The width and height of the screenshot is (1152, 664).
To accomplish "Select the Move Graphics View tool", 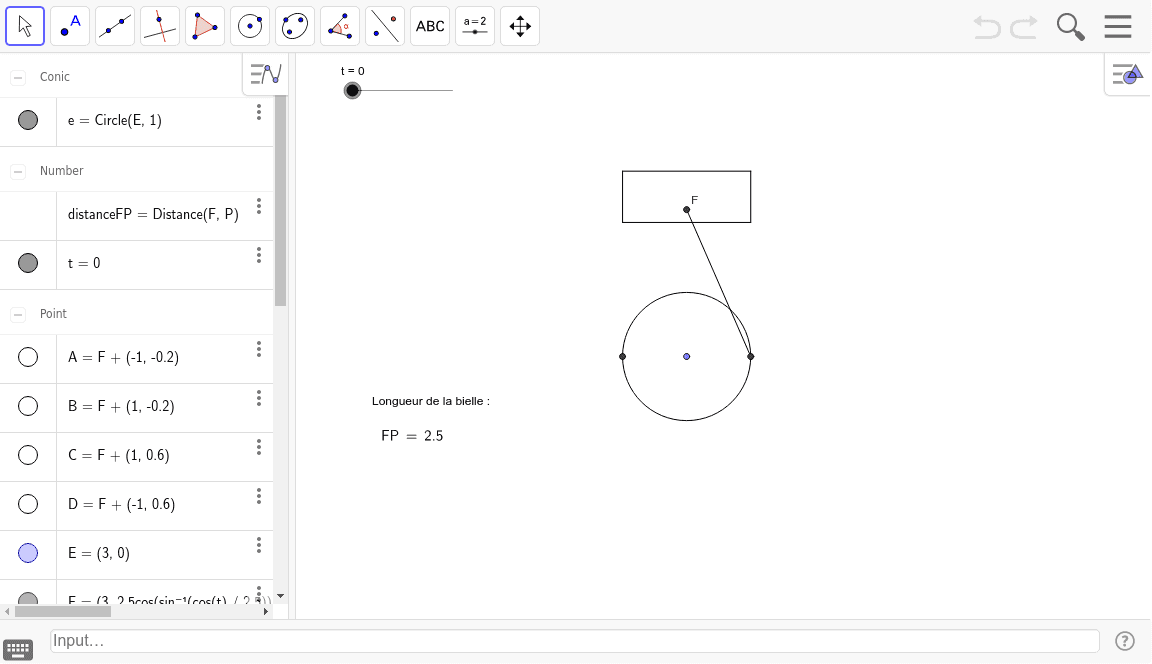I will (x=519, y=26).
